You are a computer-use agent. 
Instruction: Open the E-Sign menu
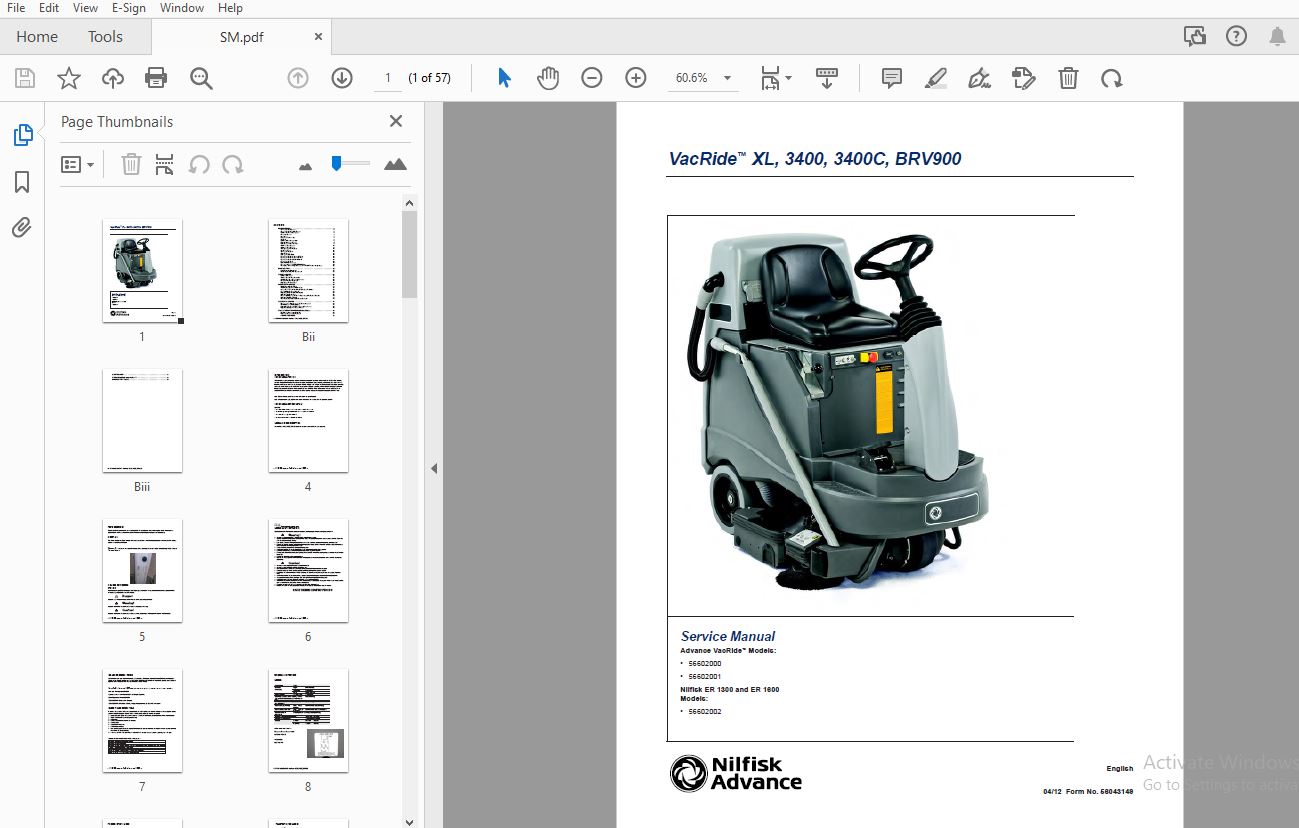click(129, 8)
